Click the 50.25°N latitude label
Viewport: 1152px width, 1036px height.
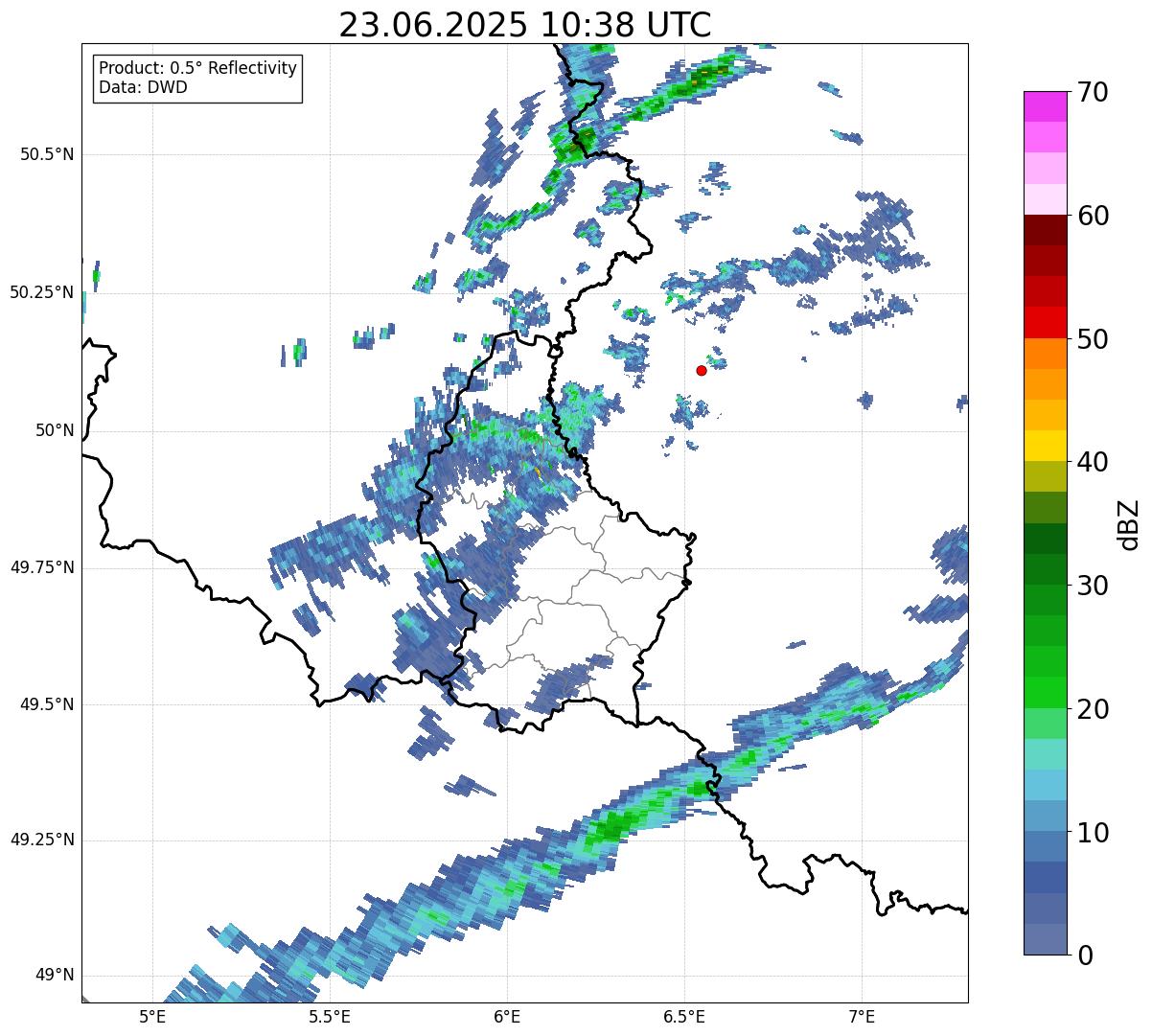tap(42, 292)
